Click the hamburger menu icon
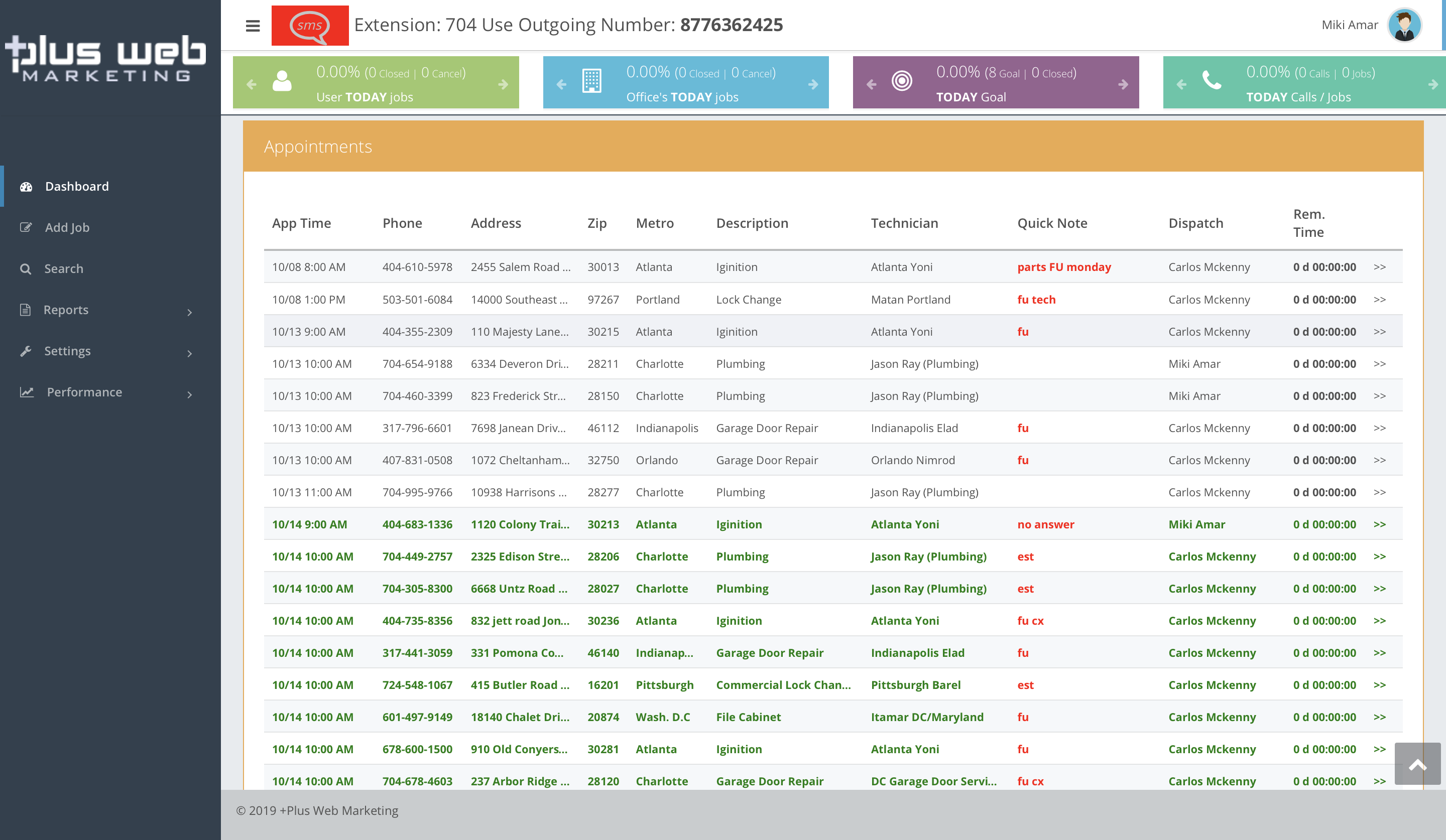Screen dimensions: 1446x840 click(252, 25)
